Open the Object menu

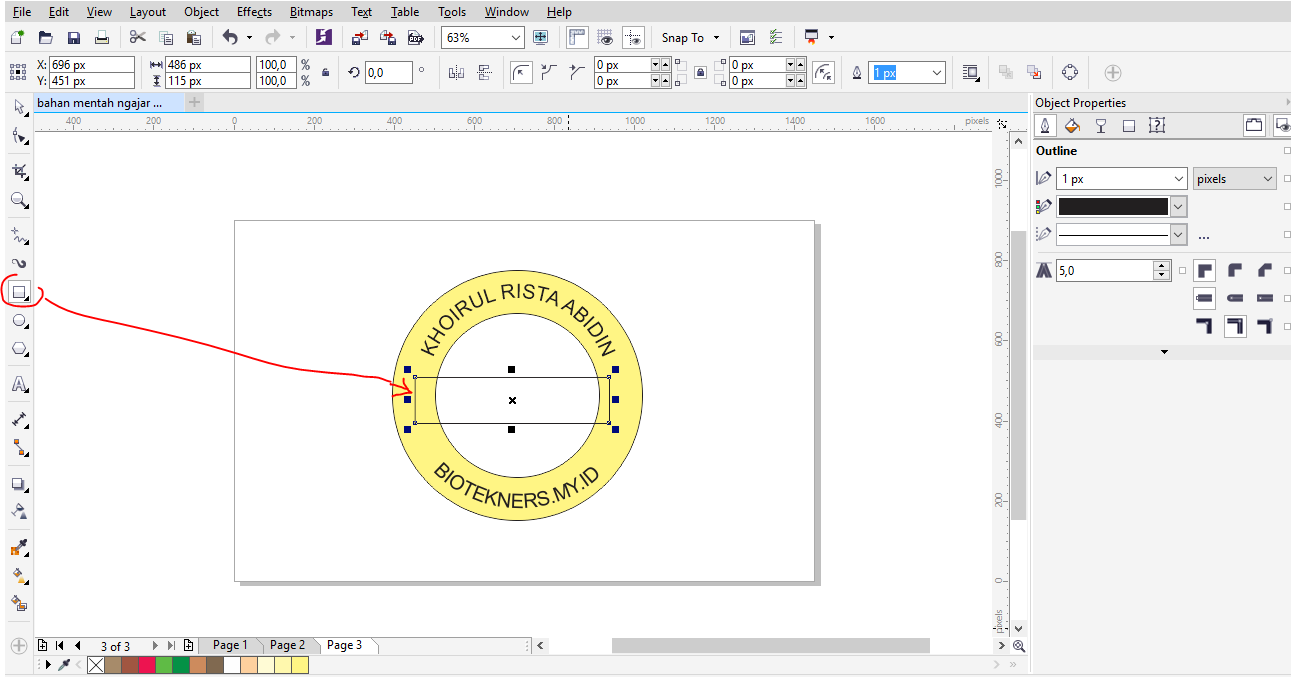coord(201,12)
